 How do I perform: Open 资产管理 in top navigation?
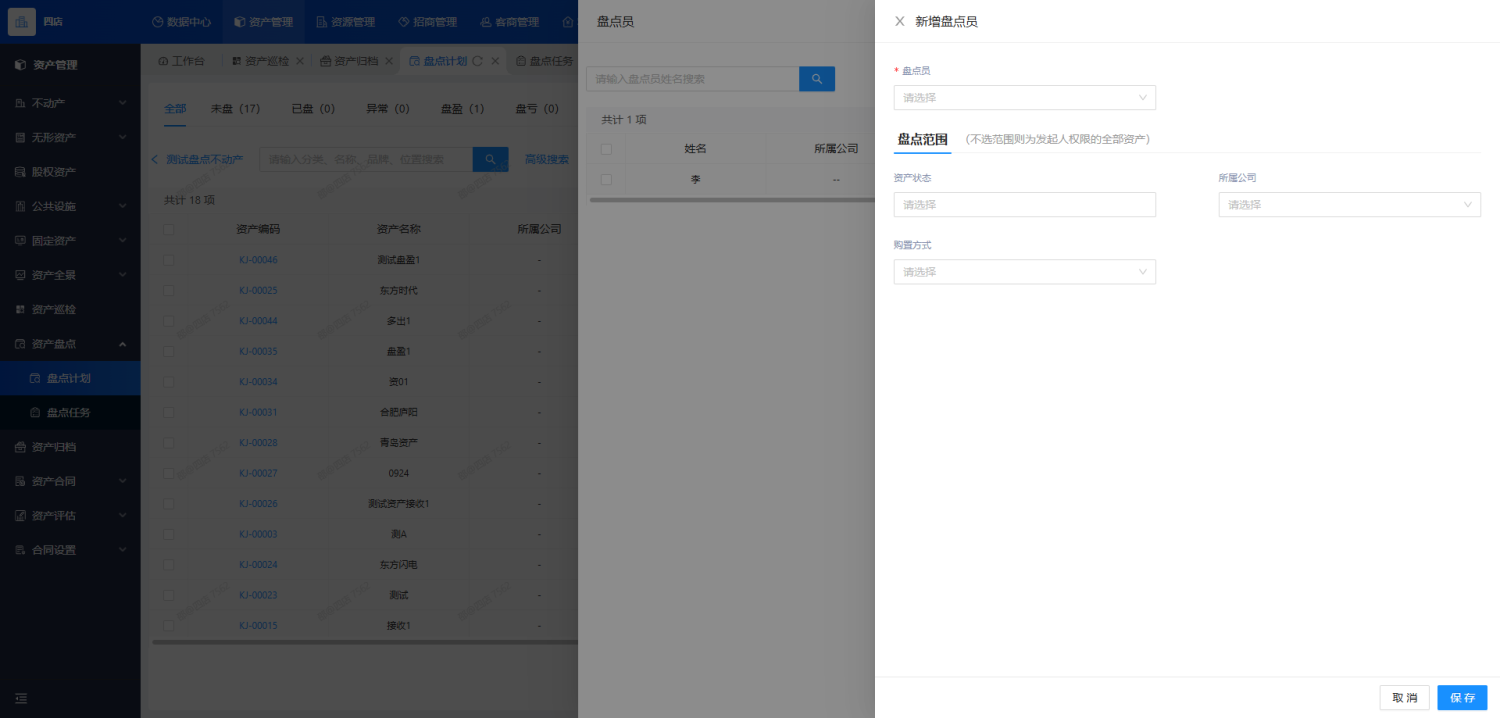click(263, 22)
